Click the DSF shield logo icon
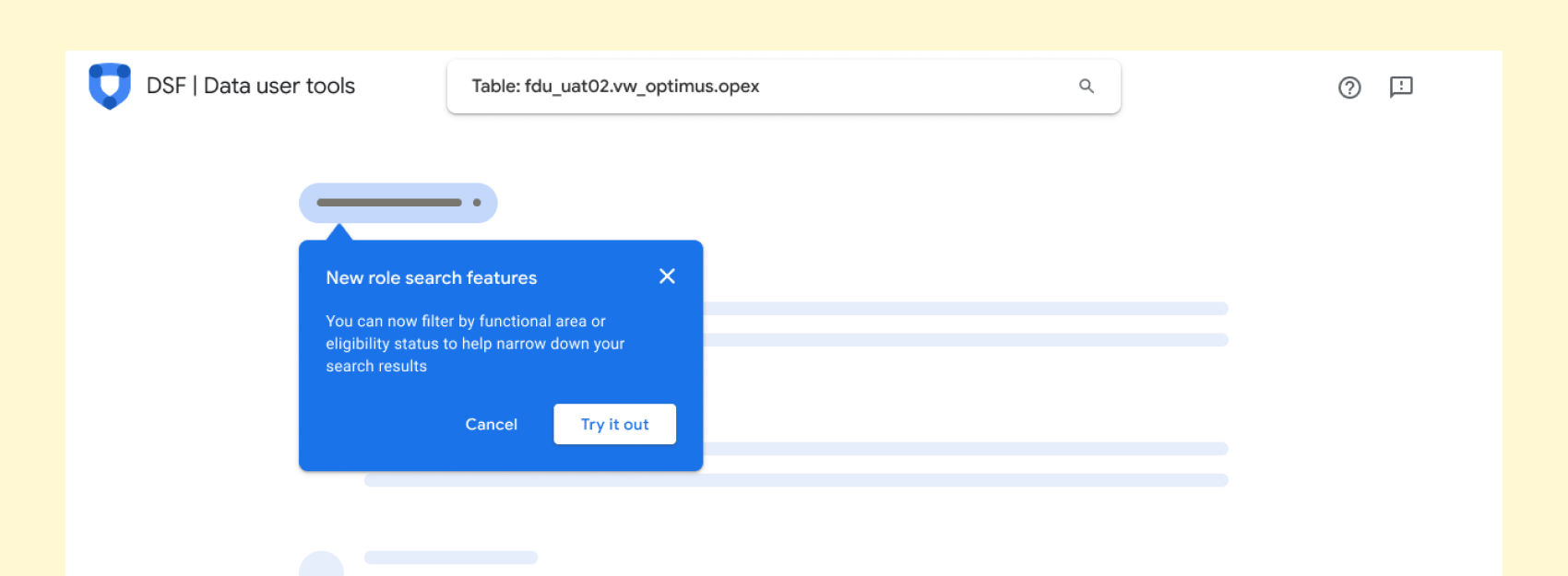Image resolution: width=1568 pixels, height=576 pixels. pyautogui.click(x=110, y=86)
